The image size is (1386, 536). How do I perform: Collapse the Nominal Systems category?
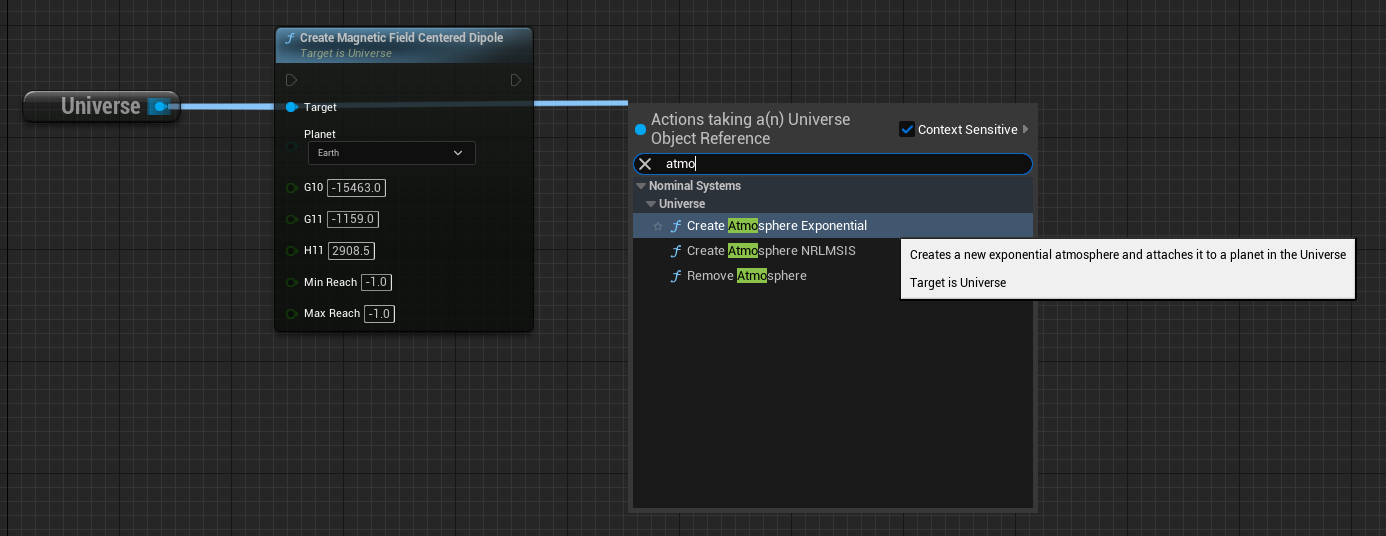coord(641,186)
